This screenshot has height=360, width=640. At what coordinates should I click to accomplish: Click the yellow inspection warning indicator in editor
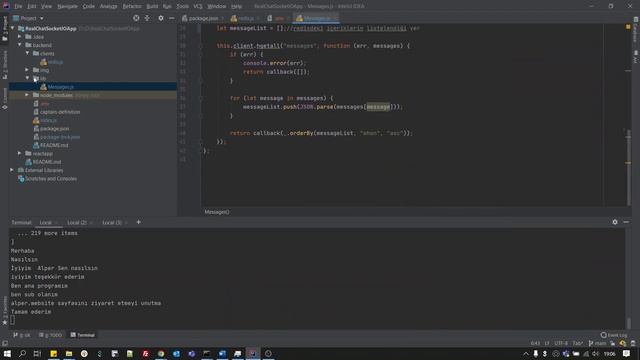(x=628, y=27)
